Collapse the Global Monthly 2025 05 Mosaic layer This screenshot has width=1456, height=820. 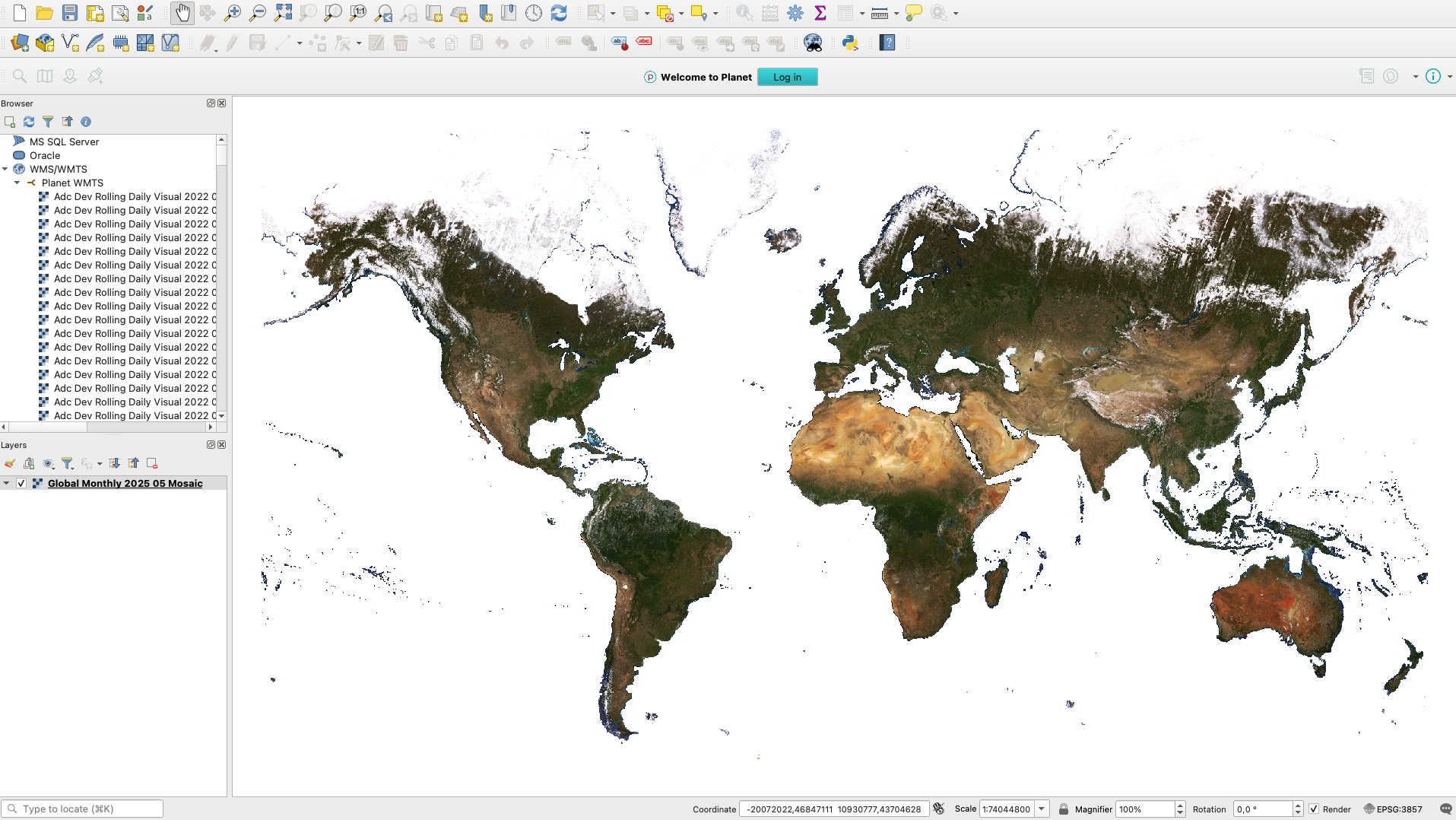pyautogui.click(x=6, y=483)
